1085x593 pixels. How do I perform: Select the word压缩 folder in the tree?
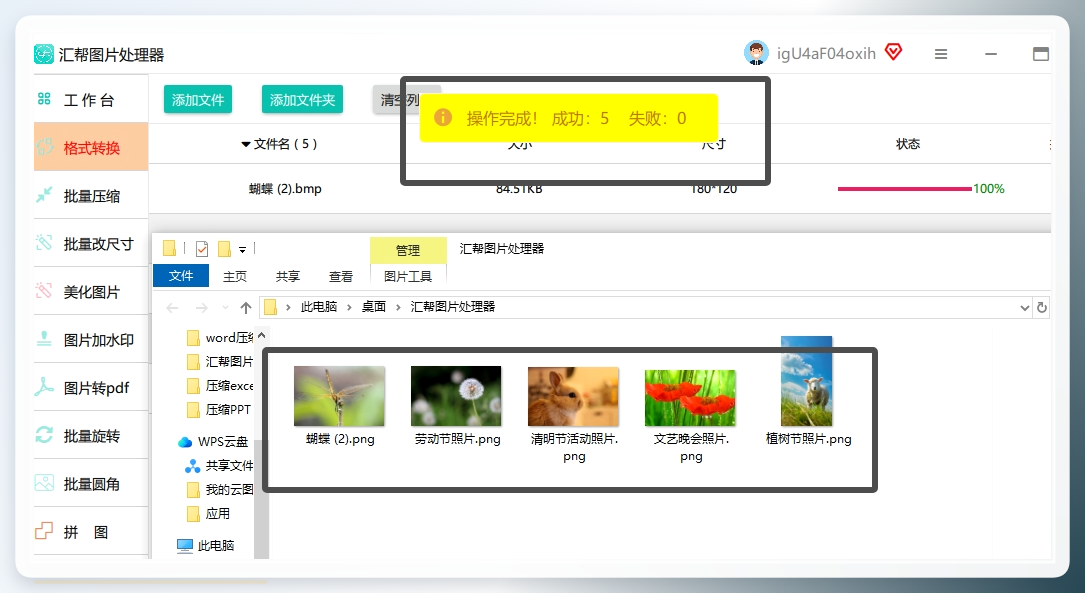220,338
